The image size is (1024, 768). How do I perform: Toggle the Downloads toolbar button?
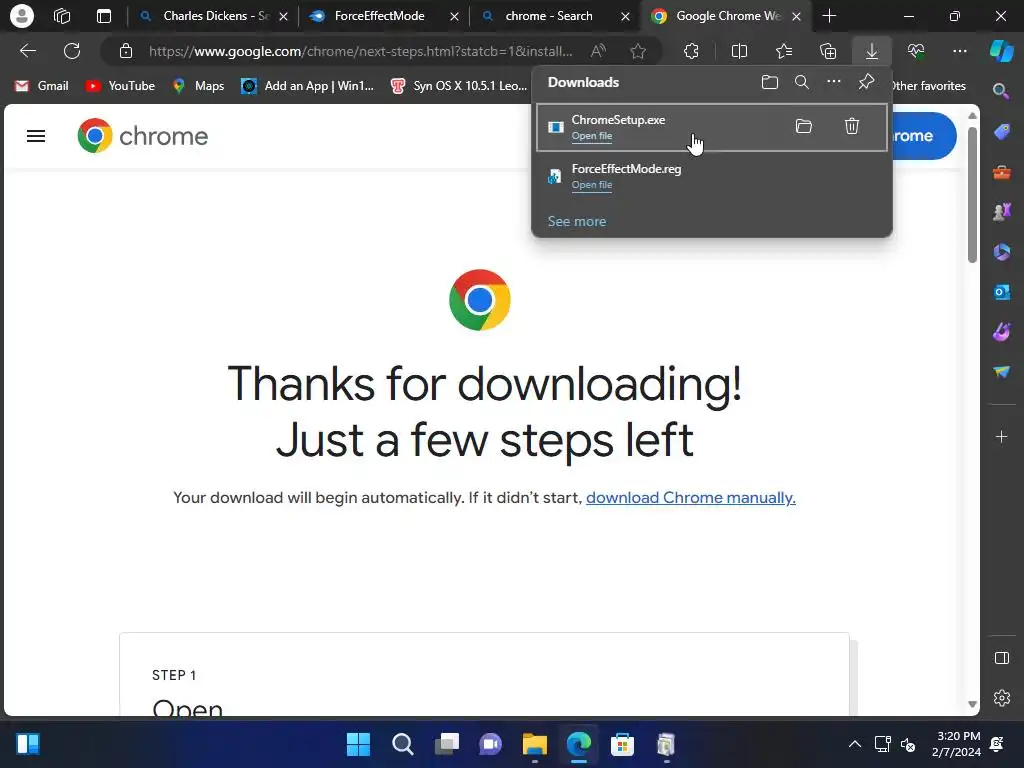872,51
